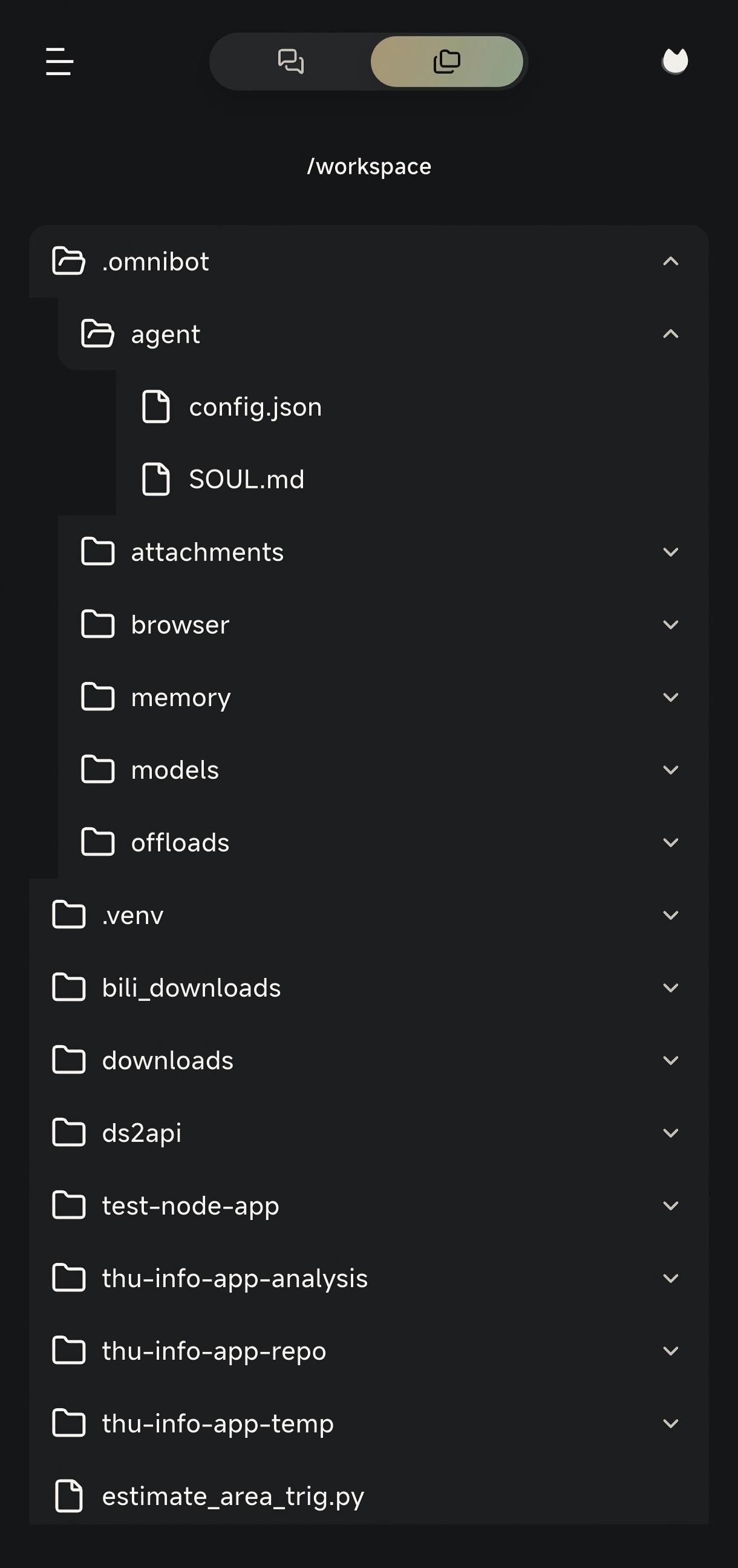
Task: Open the test-node-app folder
Action: point(368,1206)
